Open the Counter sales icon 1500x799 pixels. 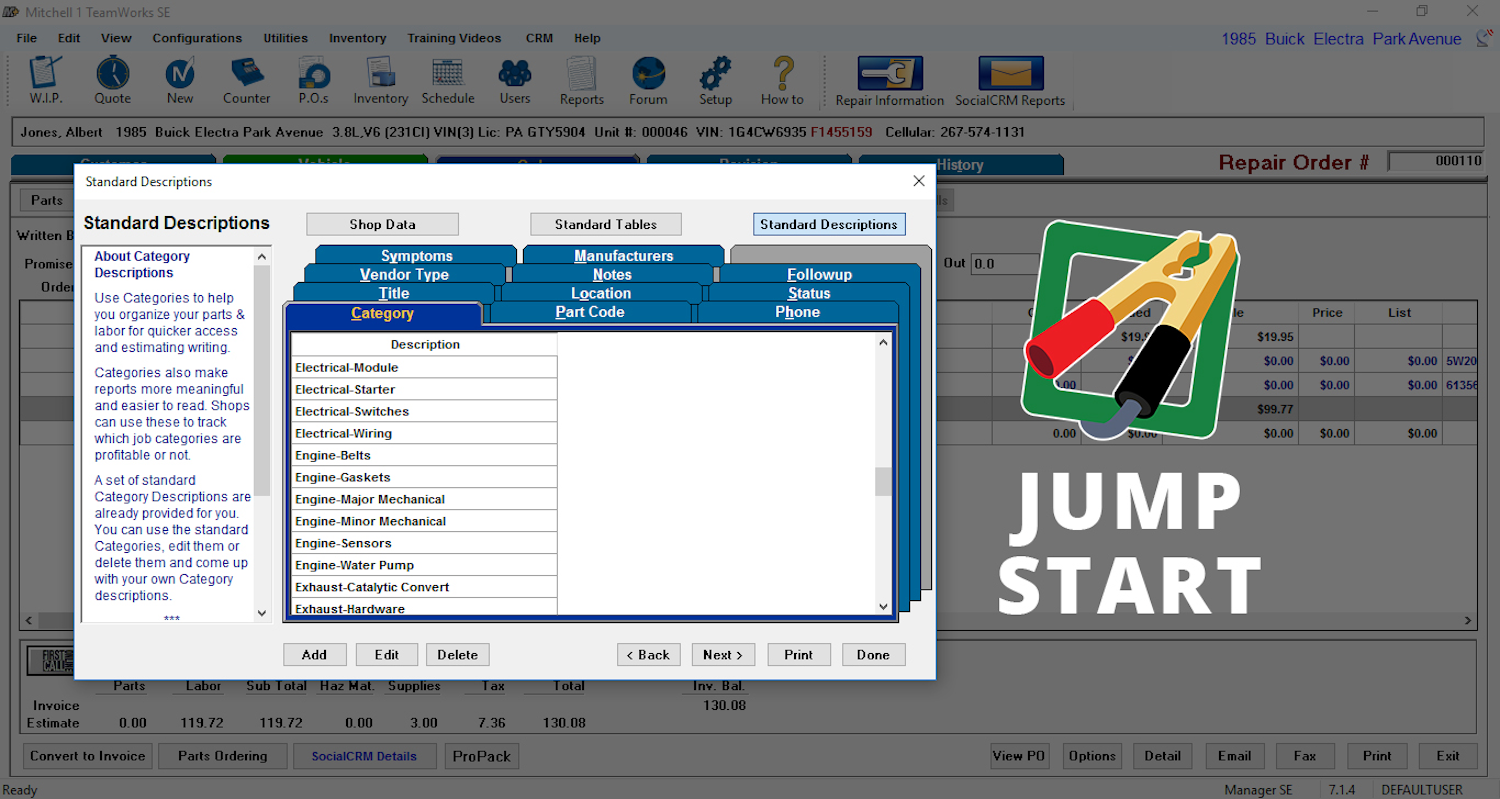pyautogui.click(x=246, y=80)
